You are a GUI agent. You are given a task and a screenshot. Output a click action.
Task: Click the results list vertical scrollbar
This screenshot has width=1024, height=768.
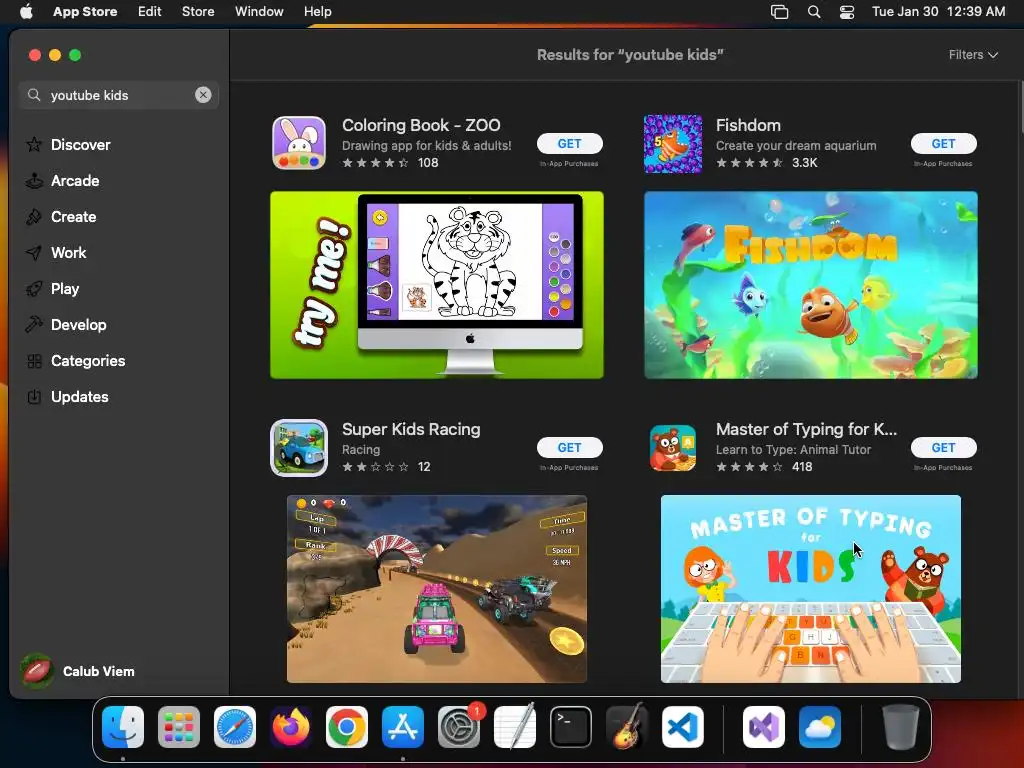(1020, 108)
